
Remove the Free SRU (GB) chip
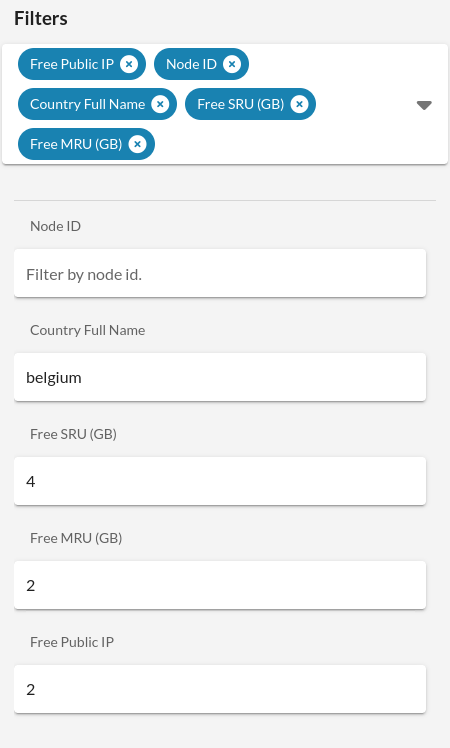coord(299,104)
